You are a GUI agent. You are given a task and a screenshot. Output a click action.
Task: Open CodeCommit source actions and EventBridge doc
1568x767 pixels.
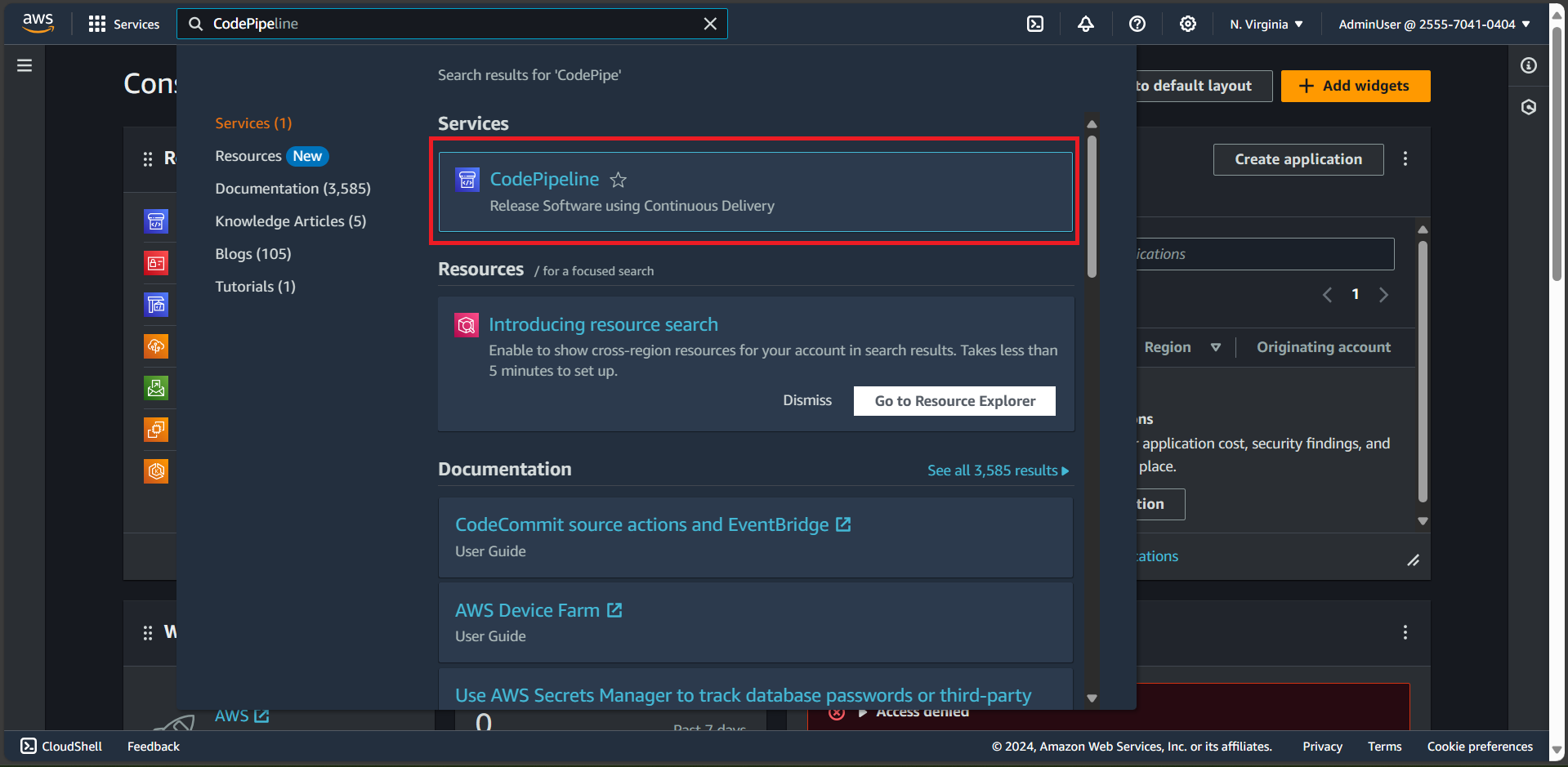(652, 524)
